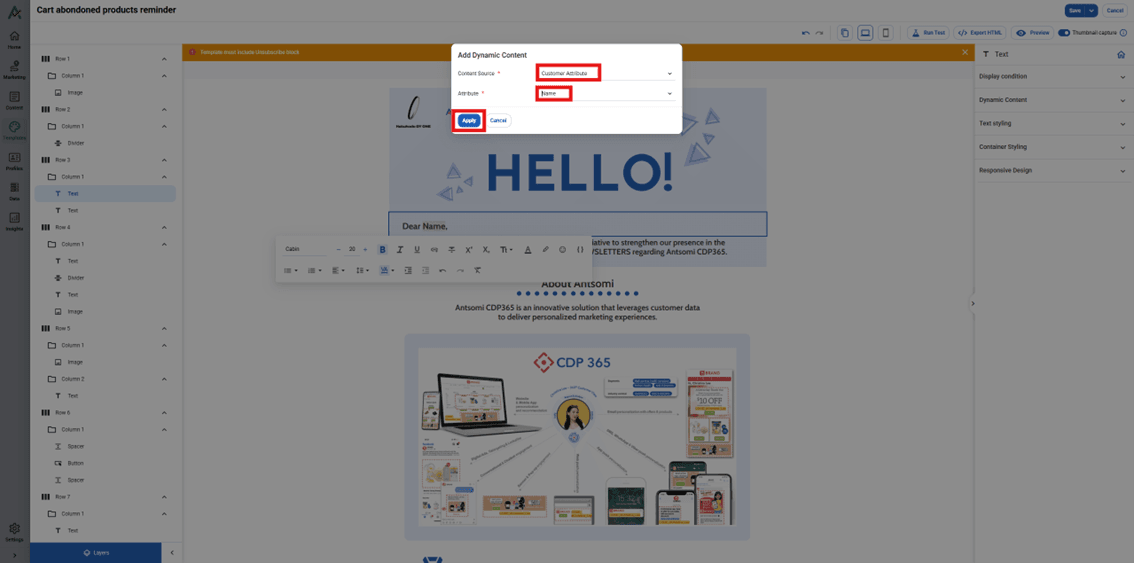The height and width of the screenshot is (563, 1134).
Task: Expand the Display condition section
Action: click(x=1052, y=76)
